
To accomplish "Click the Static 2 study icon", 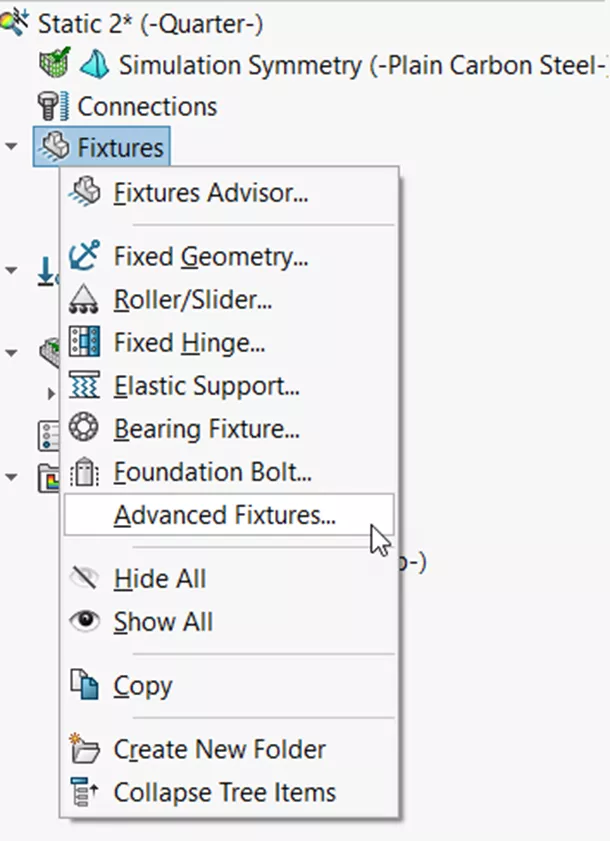I will 15,20.
